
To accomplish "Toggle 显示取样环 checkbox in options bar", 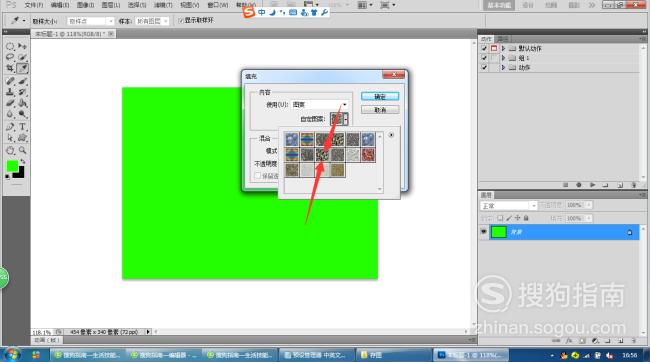I will click(x=181, y=20).
